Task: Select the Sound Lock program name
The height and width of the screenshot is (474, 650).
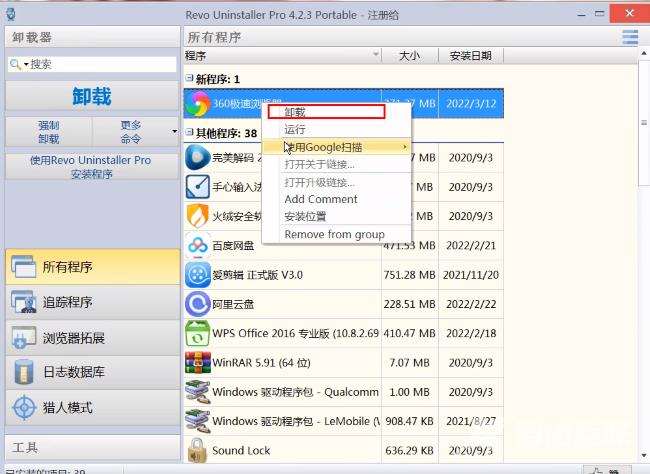Action: [241, 450]
